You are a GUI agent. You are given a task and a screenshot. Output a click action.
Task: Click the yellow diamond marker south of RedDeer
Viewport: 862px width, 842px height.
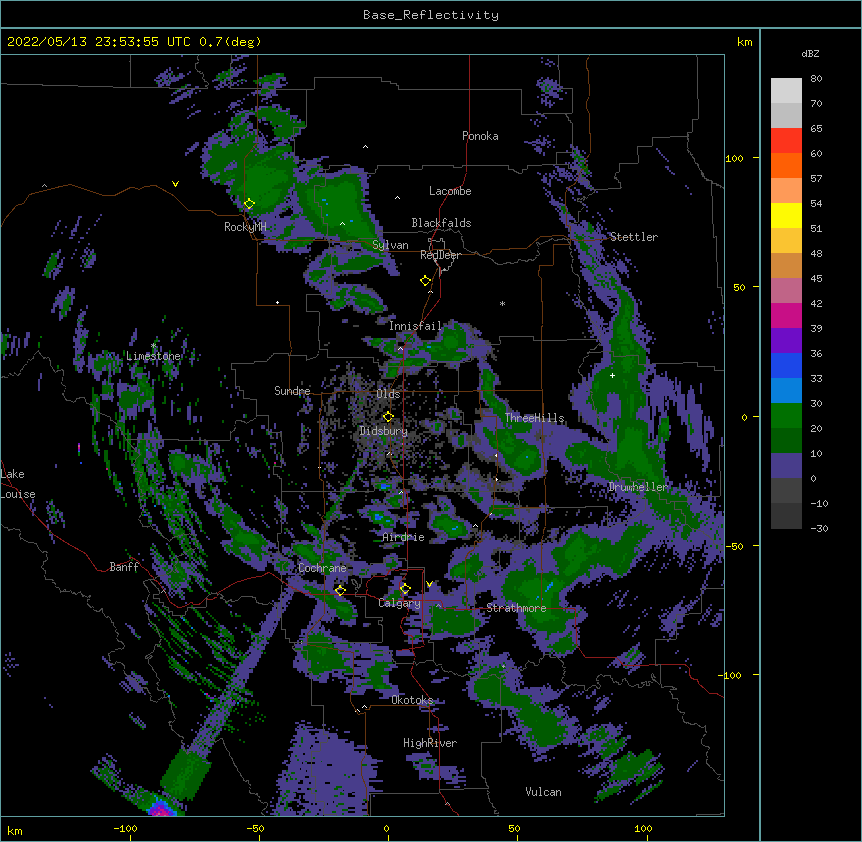coord(426,281)
